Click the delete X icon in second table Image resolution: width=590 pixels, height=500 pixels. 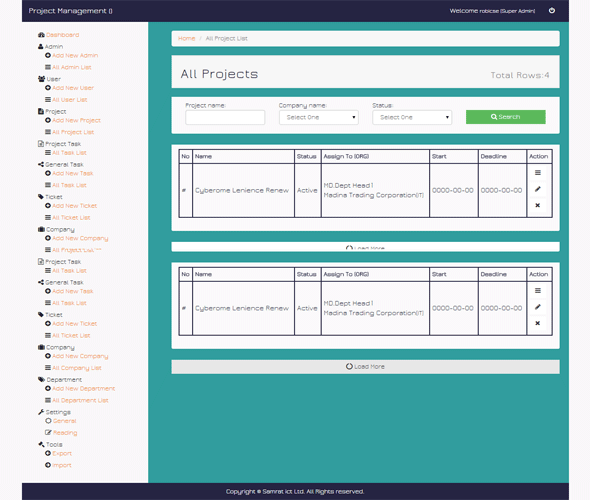[x=538, y=323]
